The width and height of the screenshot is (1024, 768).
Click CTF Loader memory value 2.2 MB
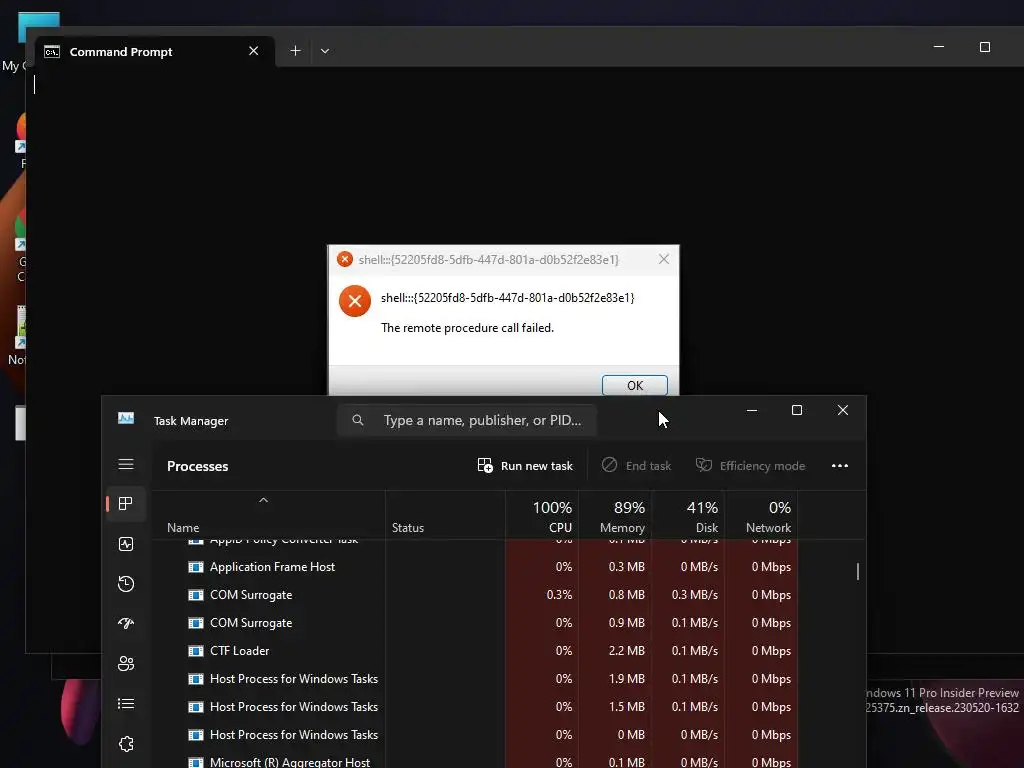click(x=626, y=651)
